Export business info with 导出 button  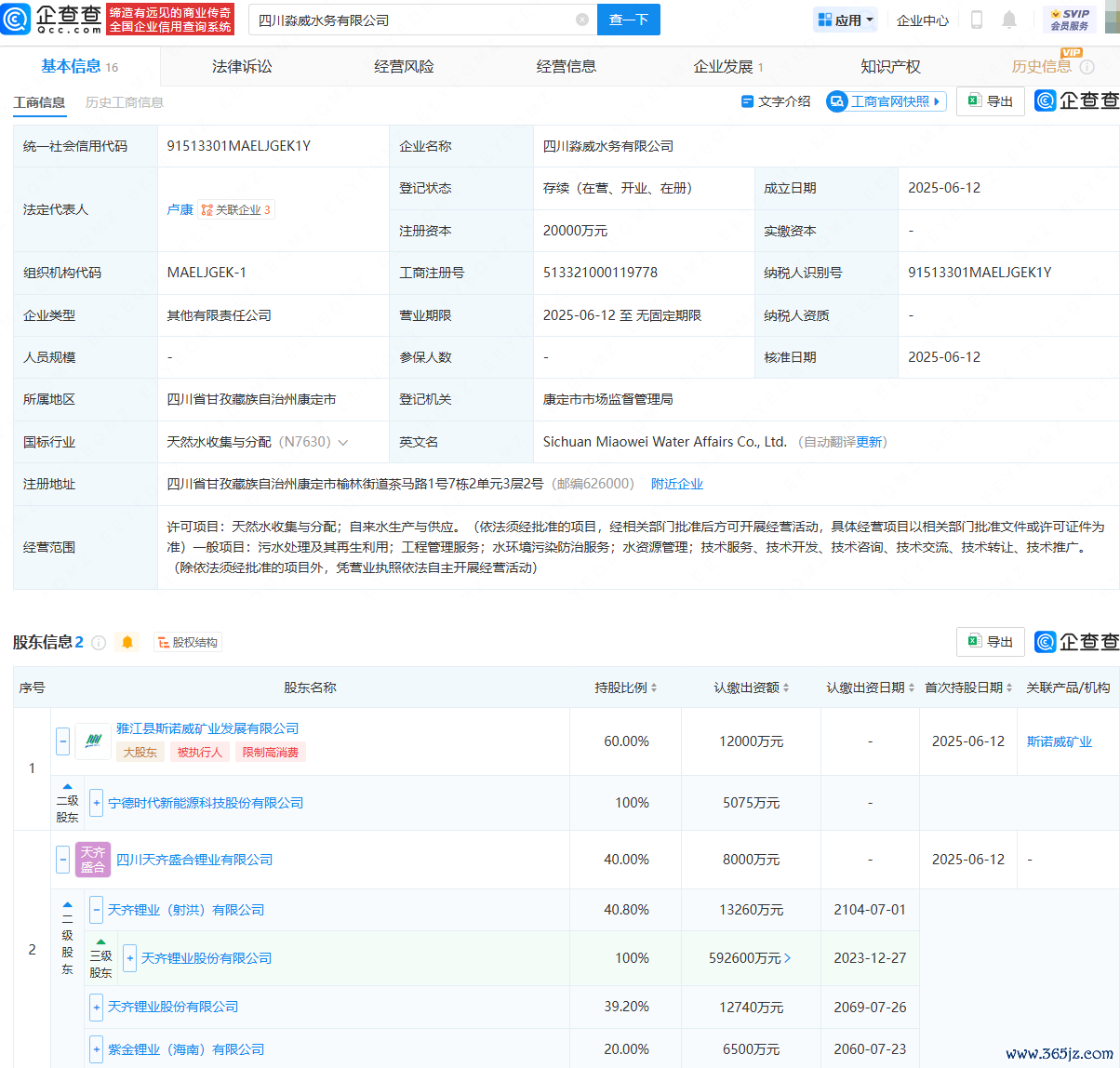991,101
